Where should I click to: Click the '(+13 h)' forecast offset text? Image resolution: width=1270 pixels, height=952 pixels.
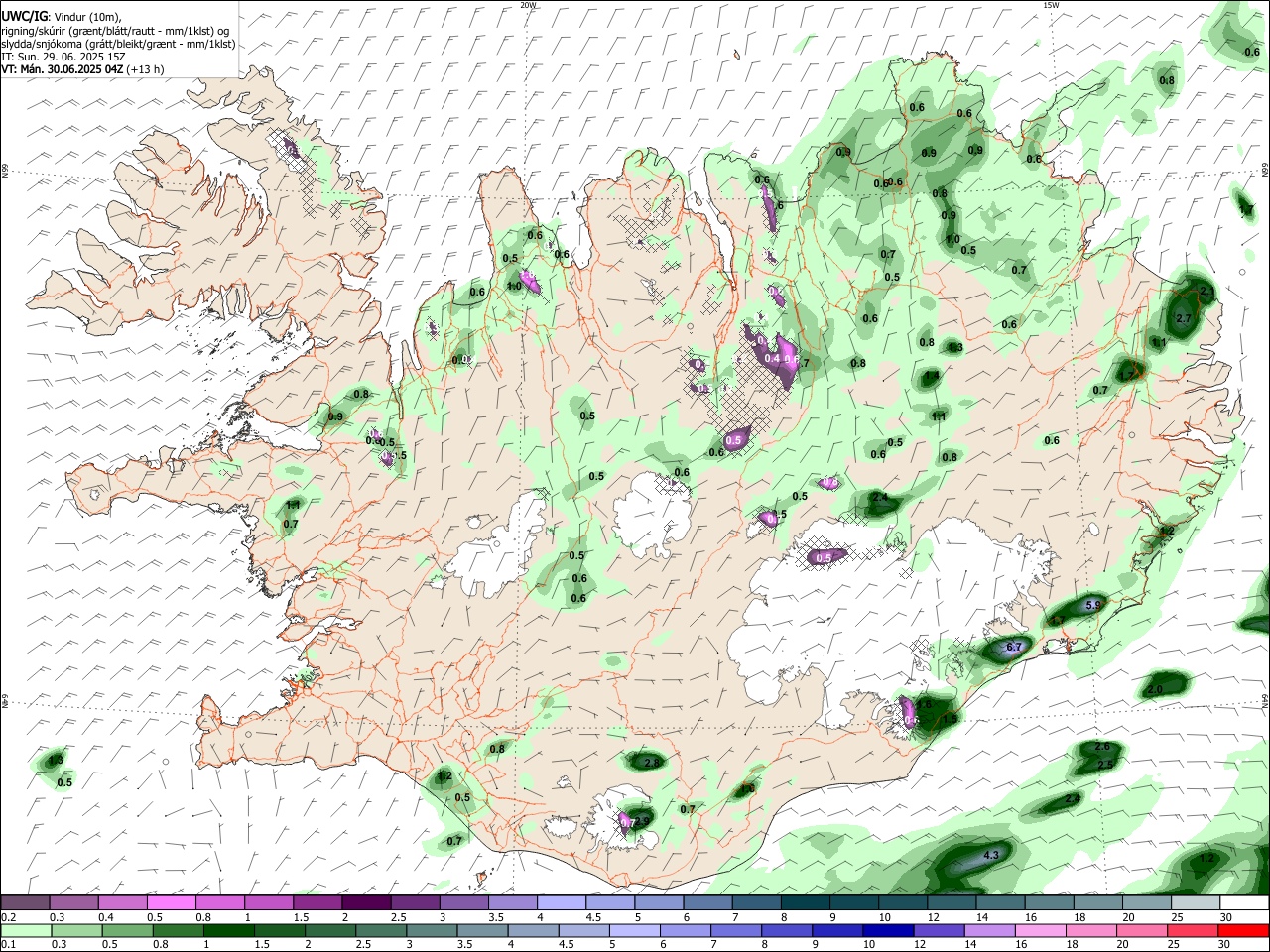coord(145,69)
